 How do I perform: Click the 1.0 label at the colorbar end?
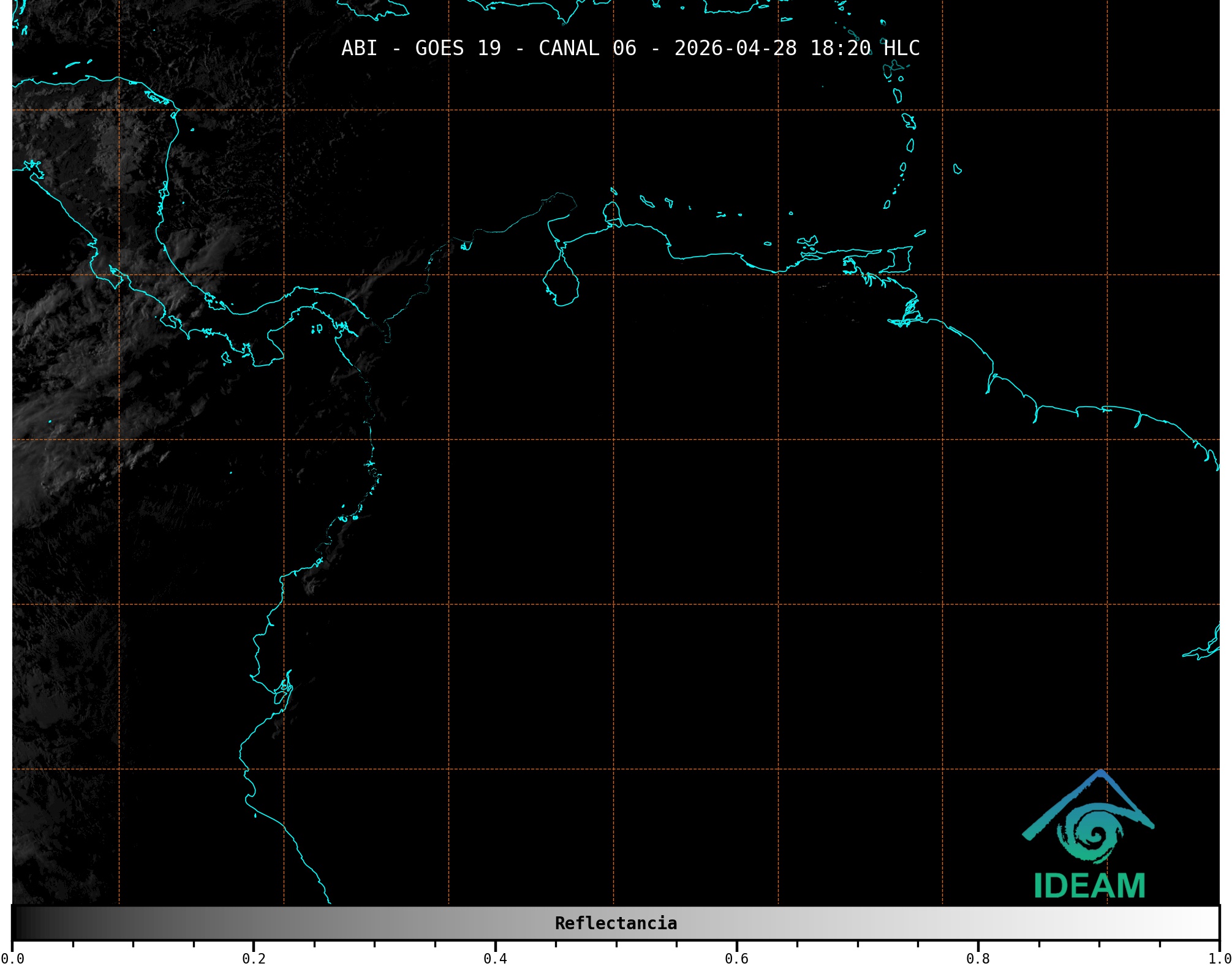point(1219,958)
